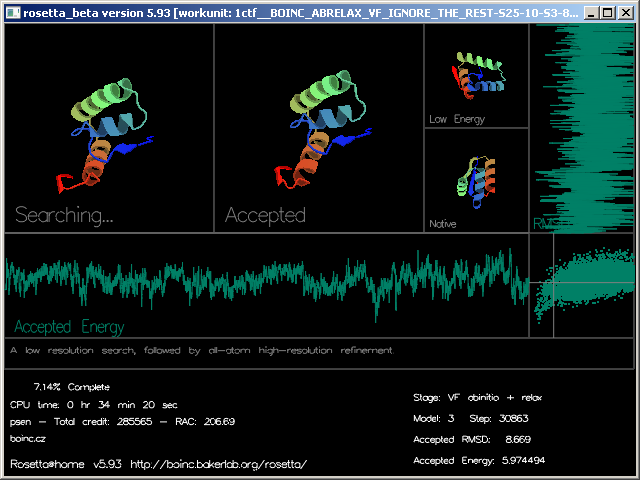This screenshot has width=640, height=480.
Task: Click the RAC value 206.69
Action: coord(219,422)
